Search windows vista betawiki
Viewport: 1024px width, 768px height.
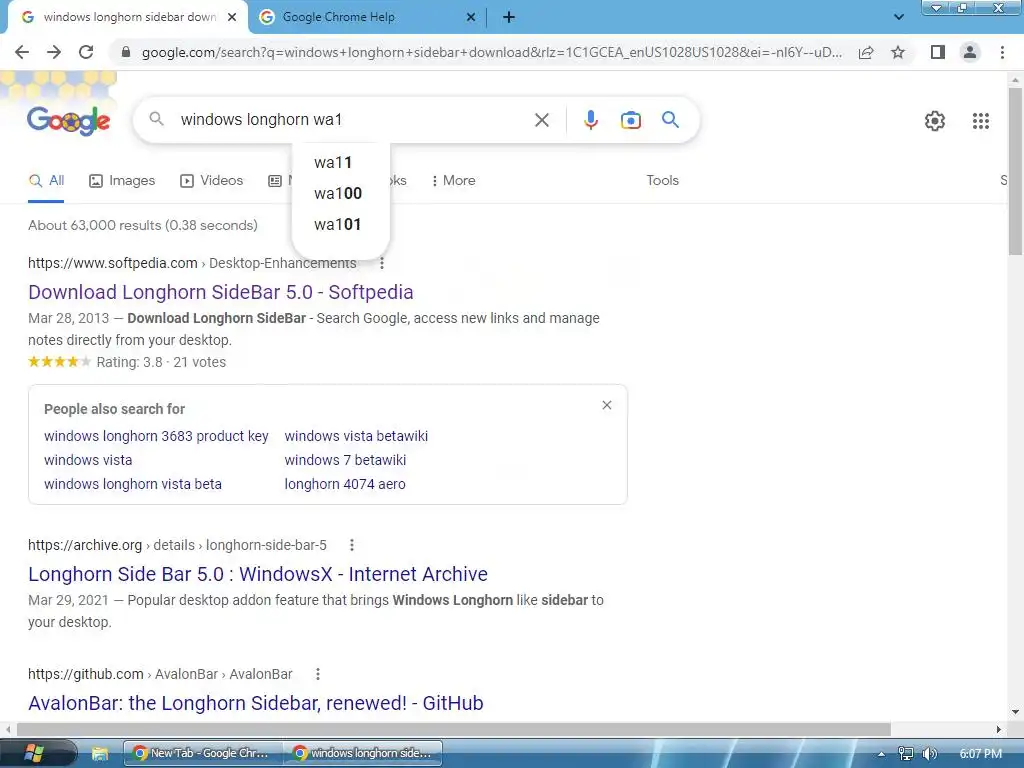pyautogui.click(x=357, y=436)
